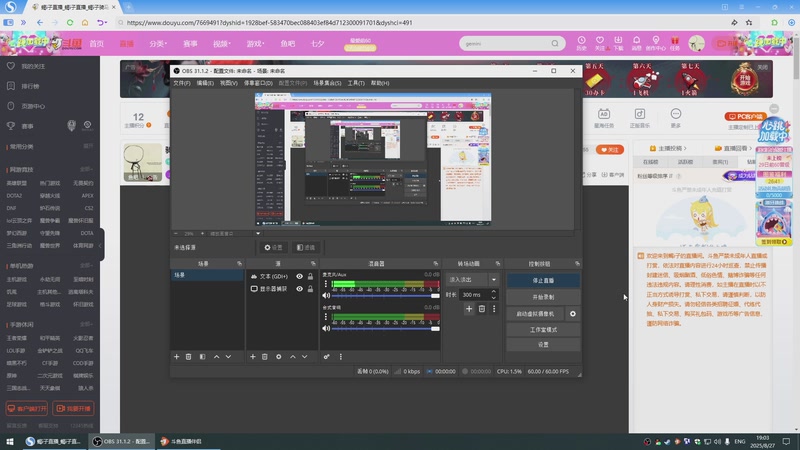The width and height of the screenshot is (800, 450).
Task: Open Douyu follow heart icon in header
Action: tap(599, 43)
